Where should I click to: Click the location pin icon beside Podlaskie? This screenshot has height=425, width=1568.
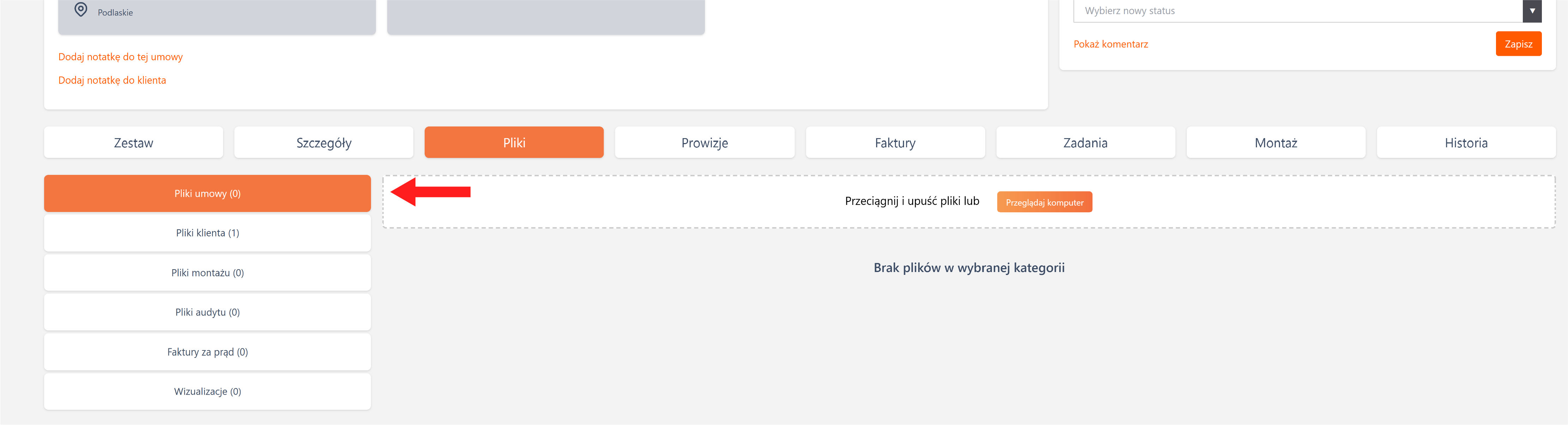coord(80,10)
